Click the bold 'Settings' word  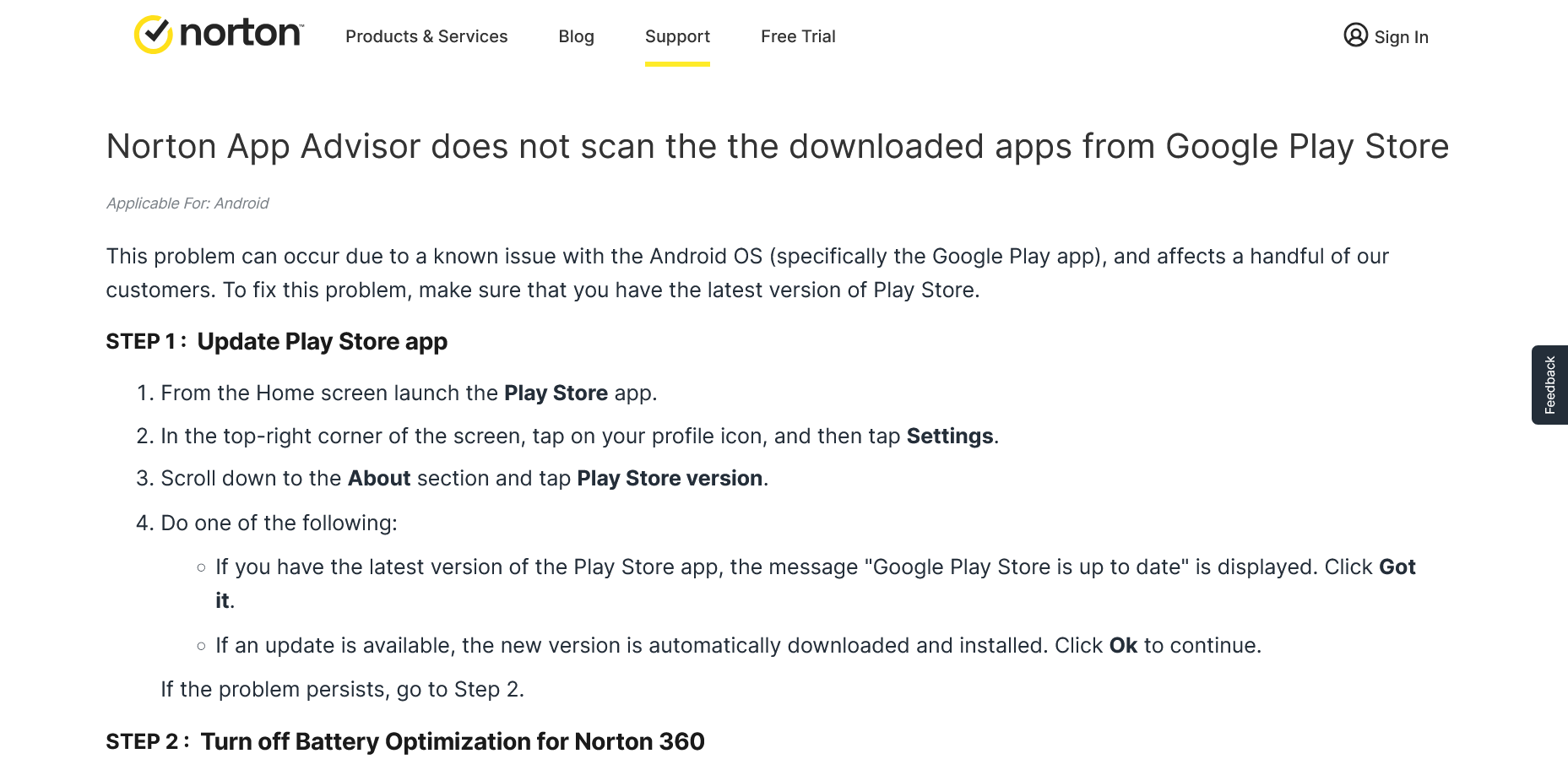click(x=950, y=436)
